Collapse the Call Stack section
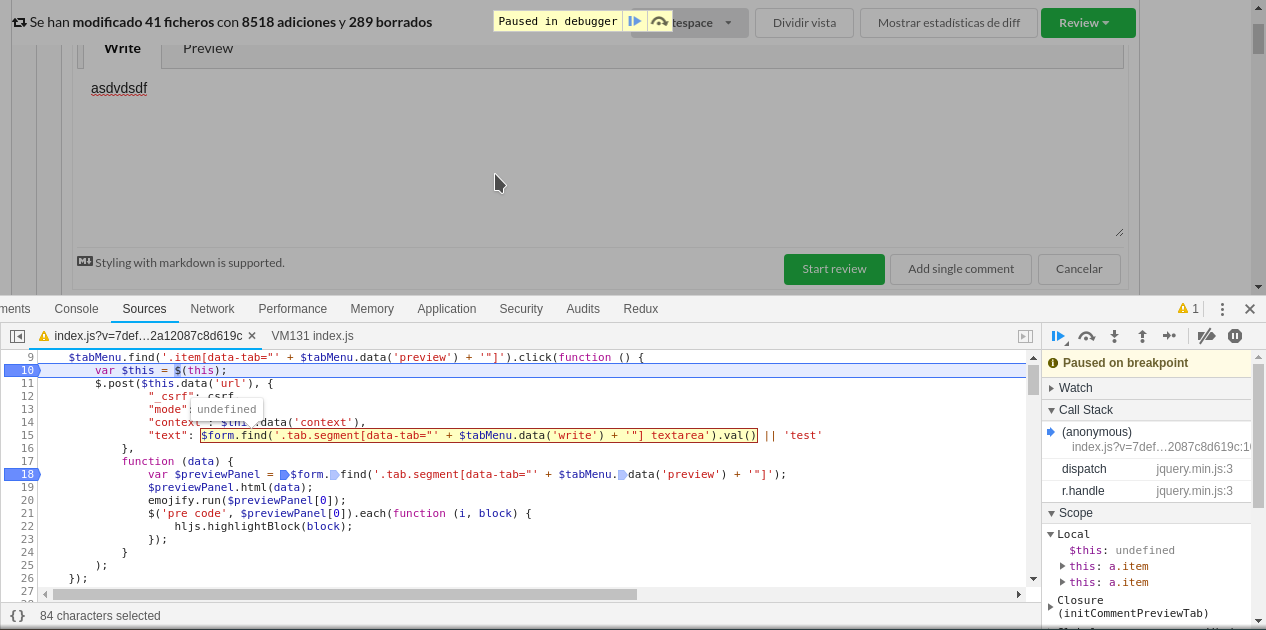Image resolution: width=1266 pixels, height=630 pixels. pos(1146,410)
